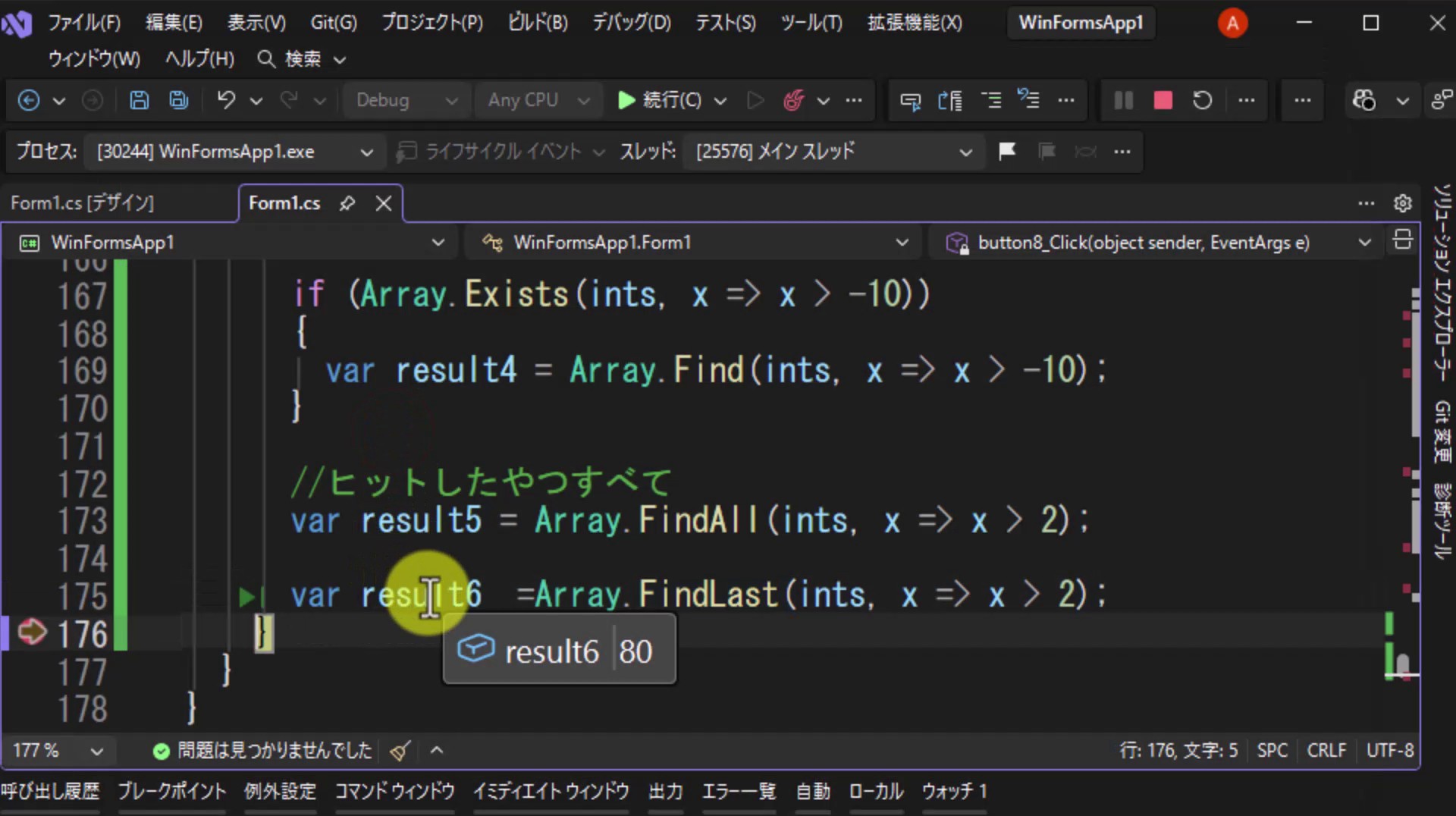Image resolution: width=1456 pixels, height=816 pixels.
Task: Click the code cleanup broom icon in the status bar
Action: [x=400, y=751]
